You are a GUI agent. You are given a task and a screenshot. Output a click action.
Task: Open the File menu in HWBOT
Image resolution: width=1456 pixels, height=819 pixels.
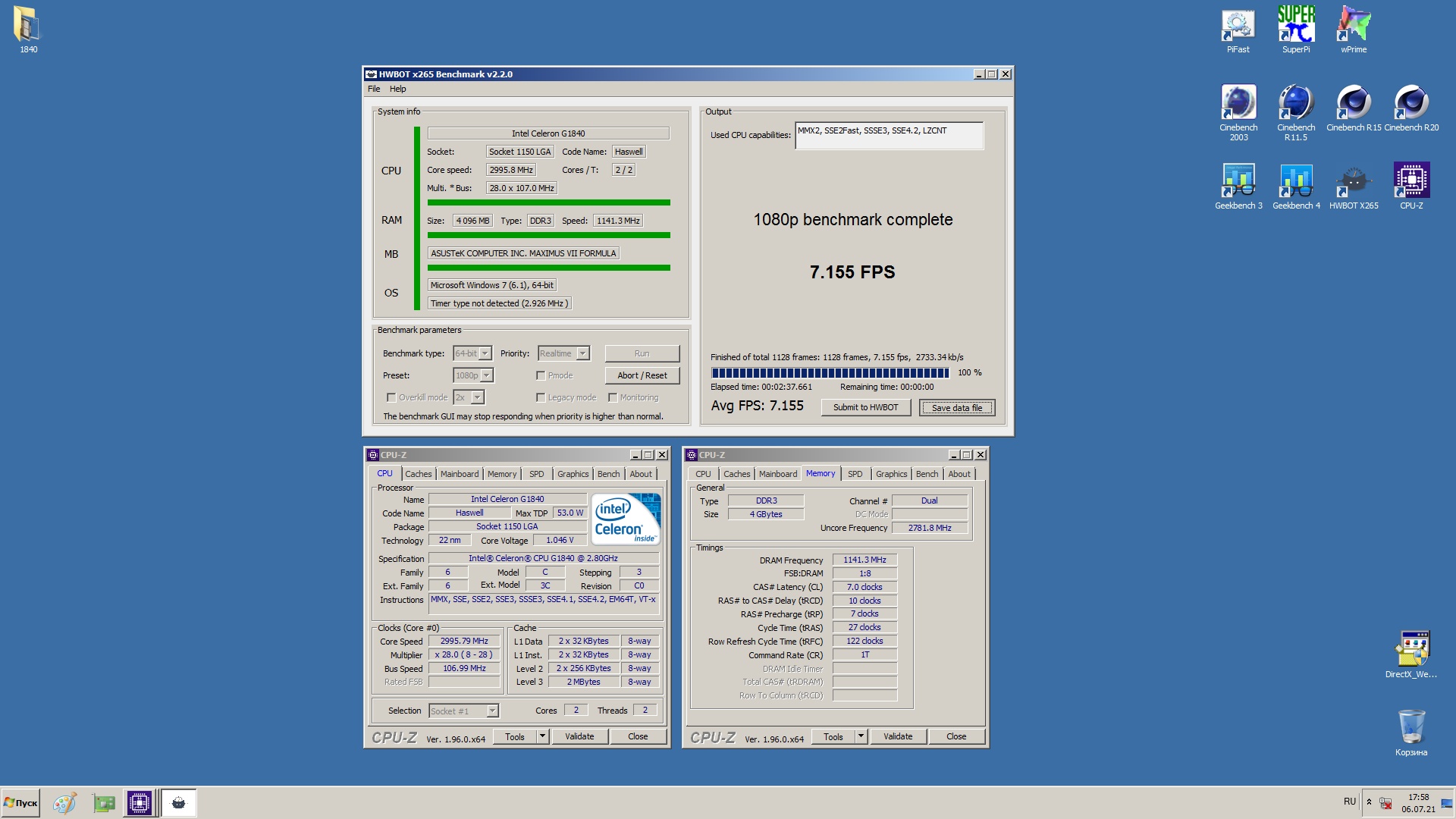(374, 89)
